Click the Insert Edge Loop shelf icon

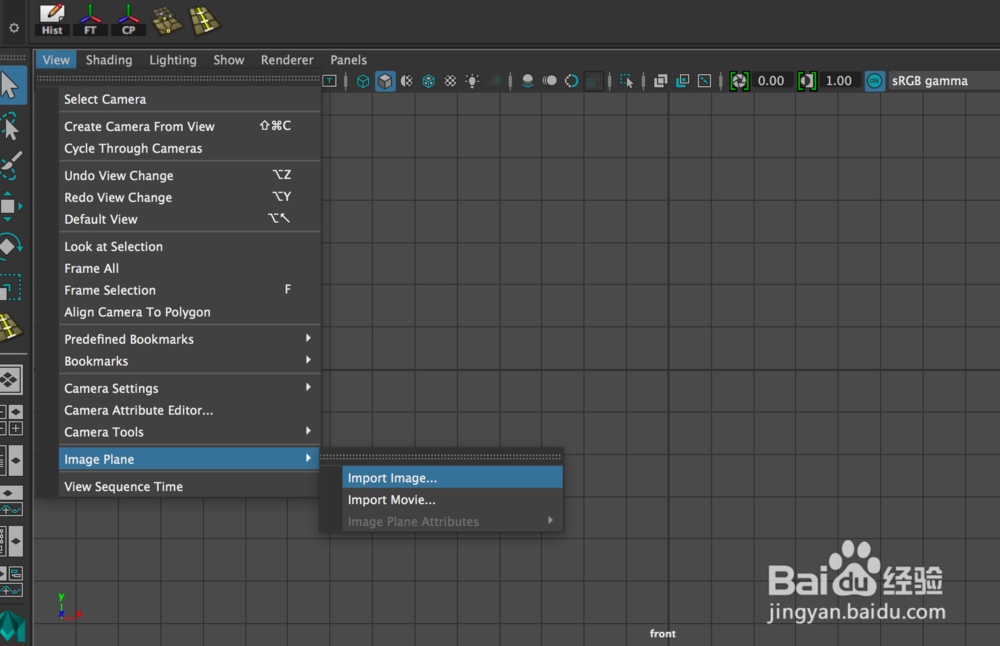(205, 20)
